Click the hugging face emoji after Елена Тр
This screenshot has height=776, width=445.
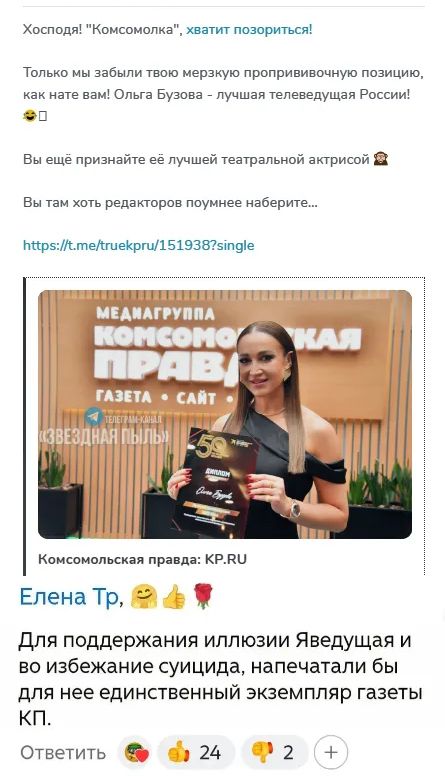[143, 596]
